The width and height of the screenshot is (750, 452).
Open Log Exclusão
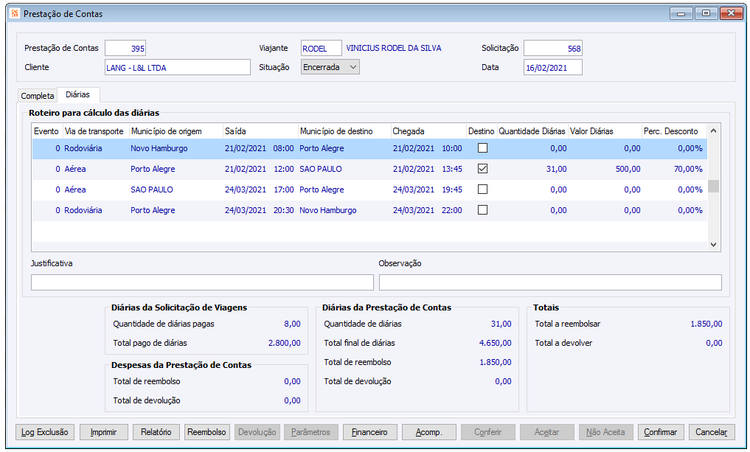[45, 432]
